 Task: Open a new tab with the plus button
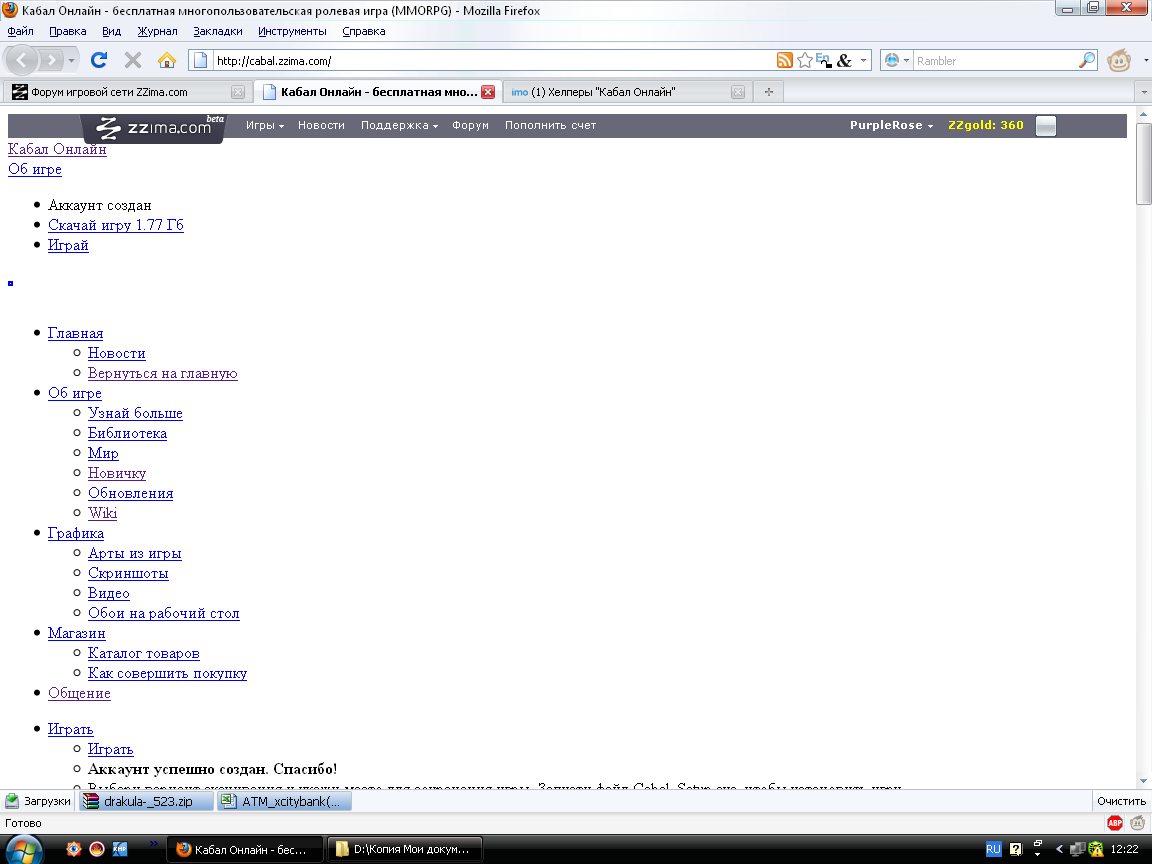(x=768, y=92)
